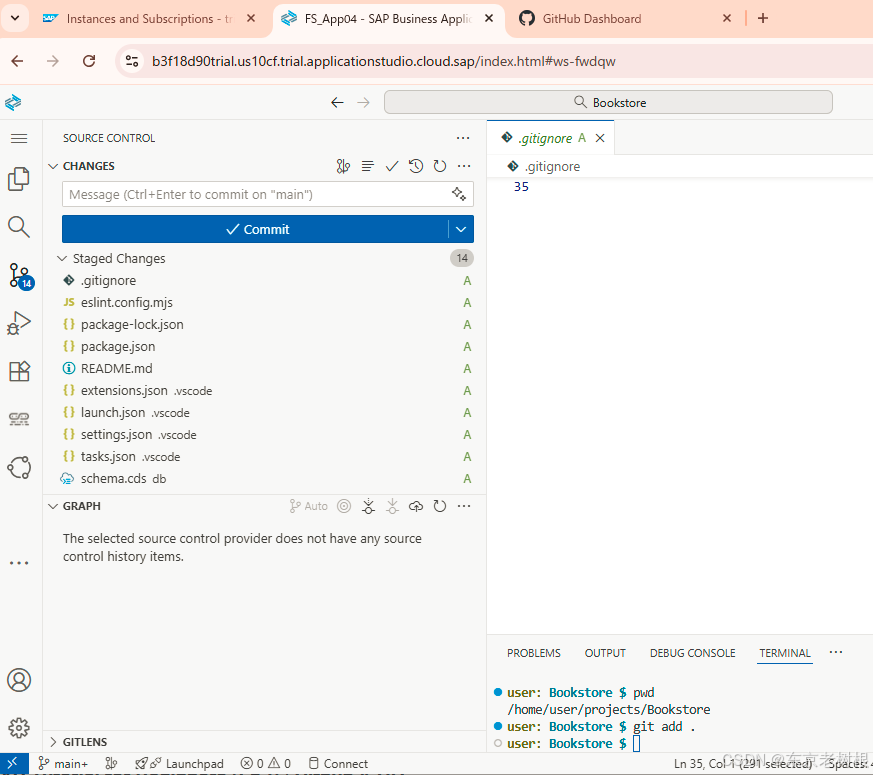The image size is (873, 775).
Task: Switch to the TERMINAL tab
Action: tap(784, 653)
